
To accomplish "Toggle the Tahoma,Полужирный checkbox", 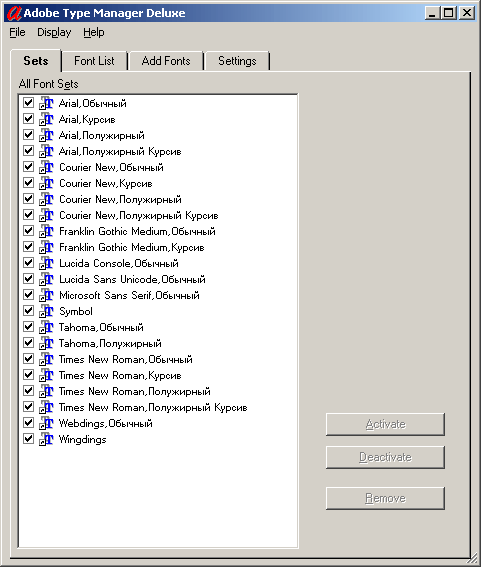I will (28, 342).
